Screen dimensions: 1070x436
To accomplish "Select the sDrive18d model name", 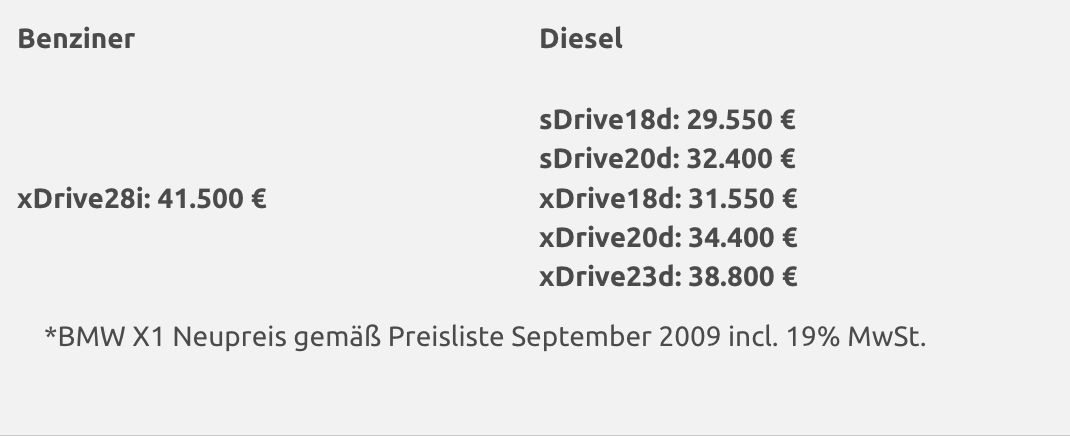I will (x=608, y=120).
